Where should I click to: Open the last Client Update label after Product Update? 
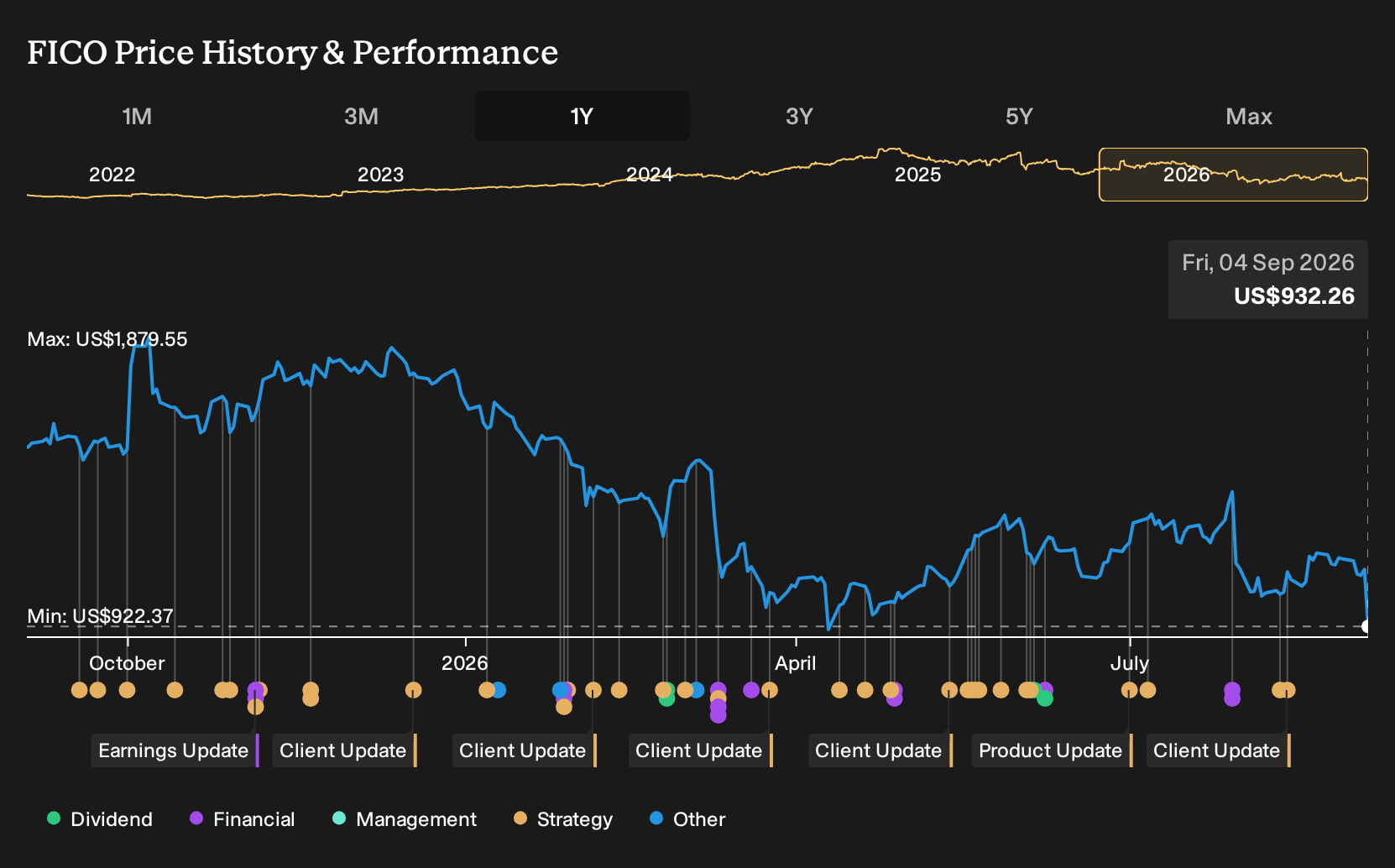(x=1218, y=750)
